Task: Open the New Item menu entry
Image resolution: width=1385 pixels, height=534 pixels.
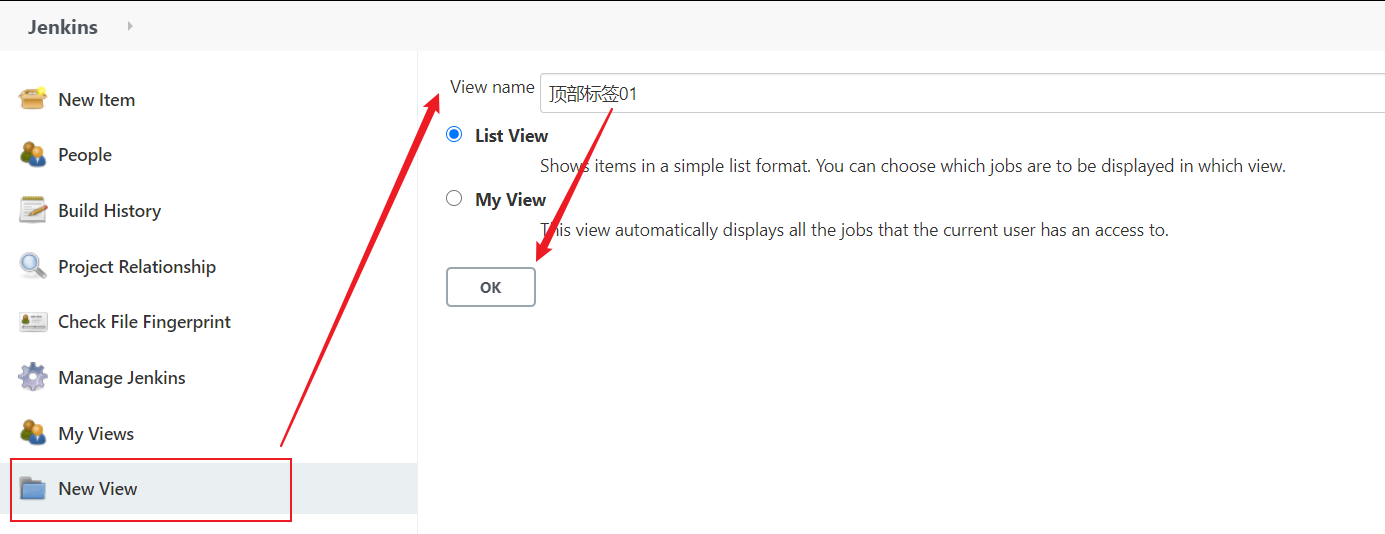Action: [96, 99]
